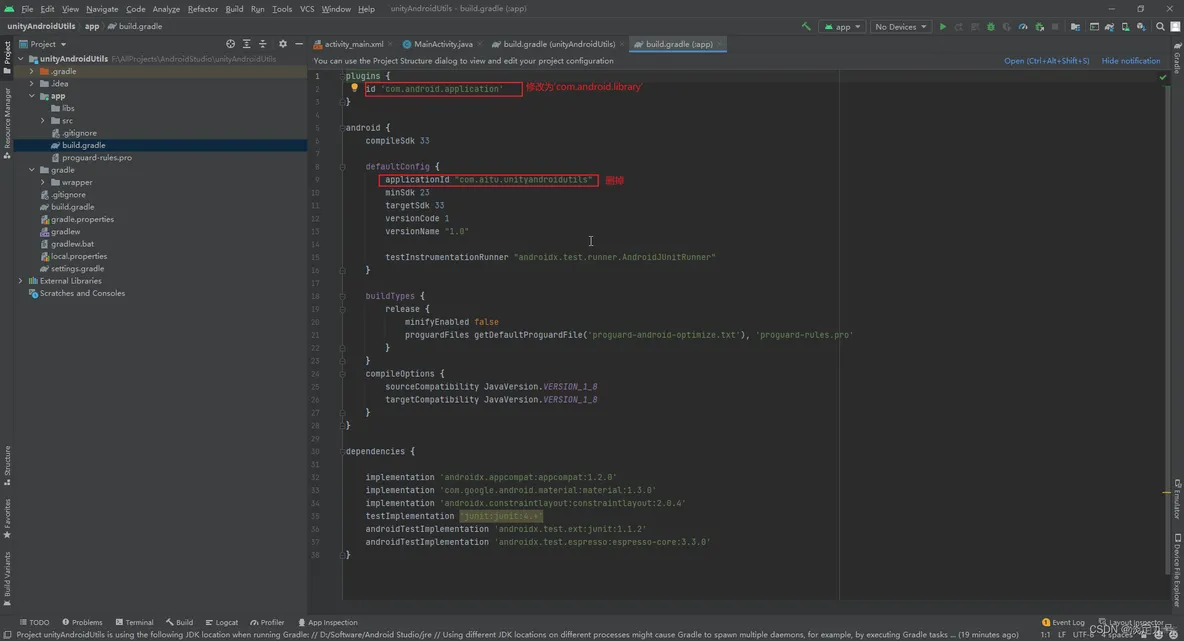This screenshot has width=1184, height=641.
Task: Click Expand All icon in Project panel
Action: [x=246, y=44]
